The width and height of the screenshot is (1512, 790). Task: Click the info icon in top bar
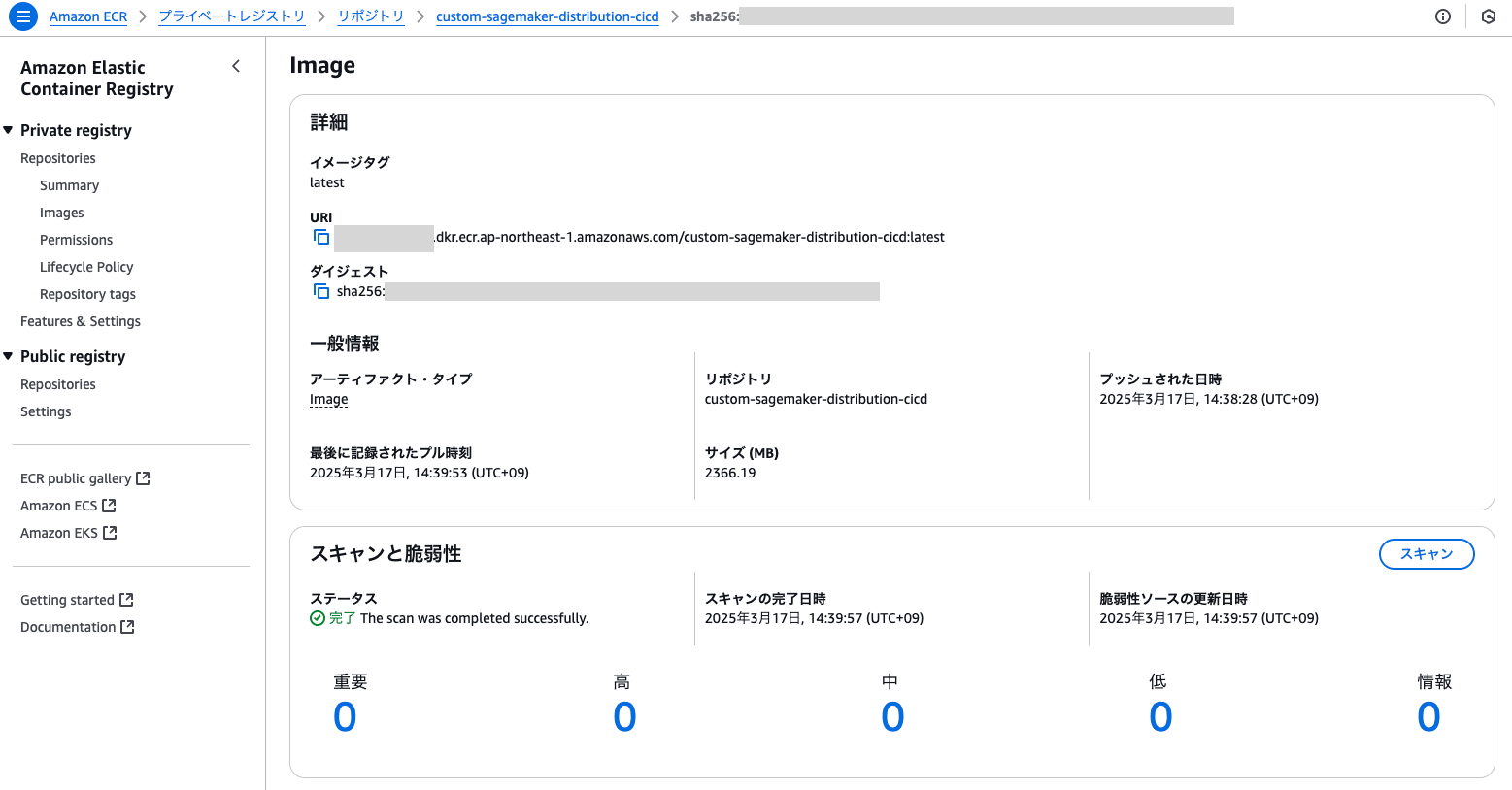pyautogui.click(x=1443, y=16)
